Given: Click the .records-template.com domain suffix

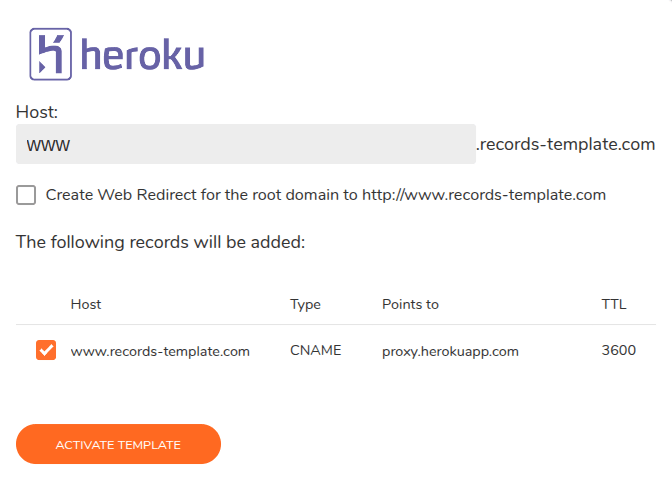Looking at the screenshot, I should point(566,144).
